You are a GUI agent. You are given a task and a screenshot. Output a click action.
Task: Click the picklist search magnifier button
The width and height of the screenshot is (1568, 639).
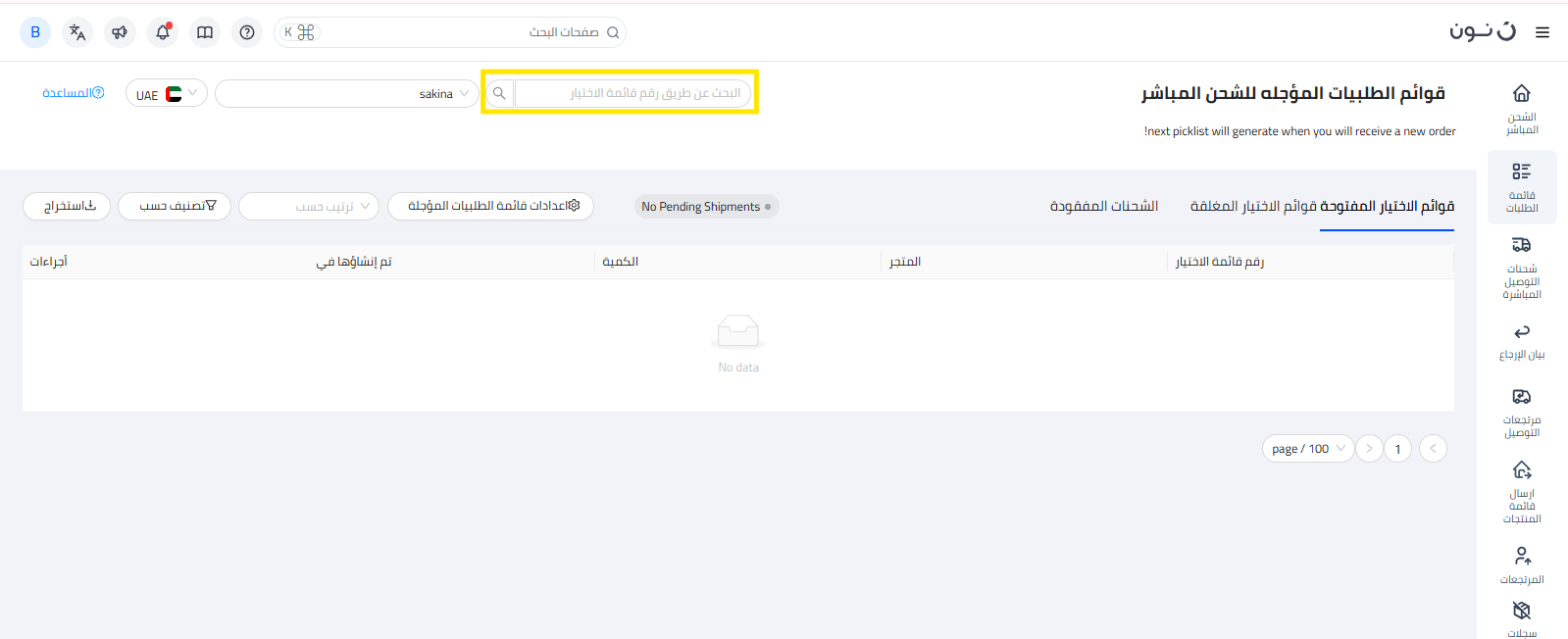[x=499, y=93]
